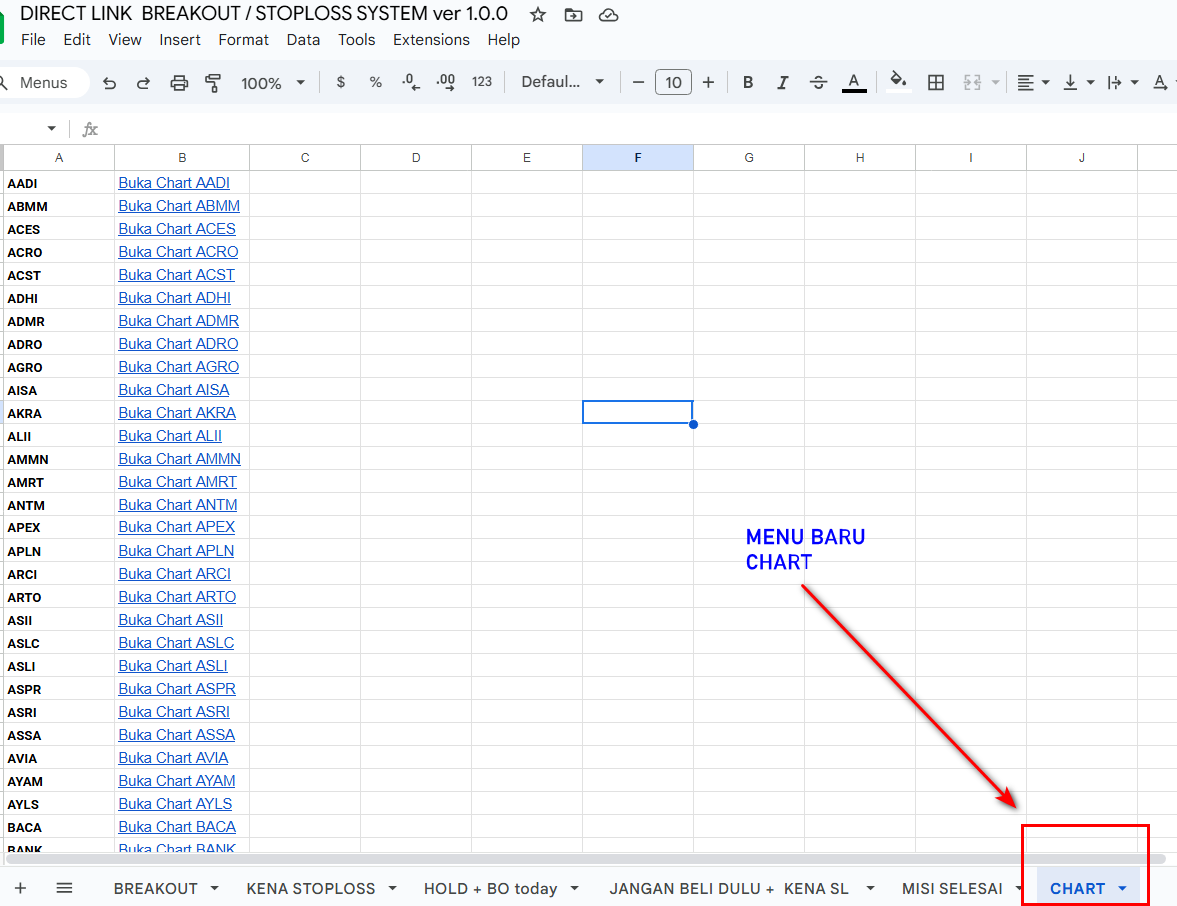Expand the 100% zoom dropdown
Viewport: 1177px width, 906px height.
[273, 83]
